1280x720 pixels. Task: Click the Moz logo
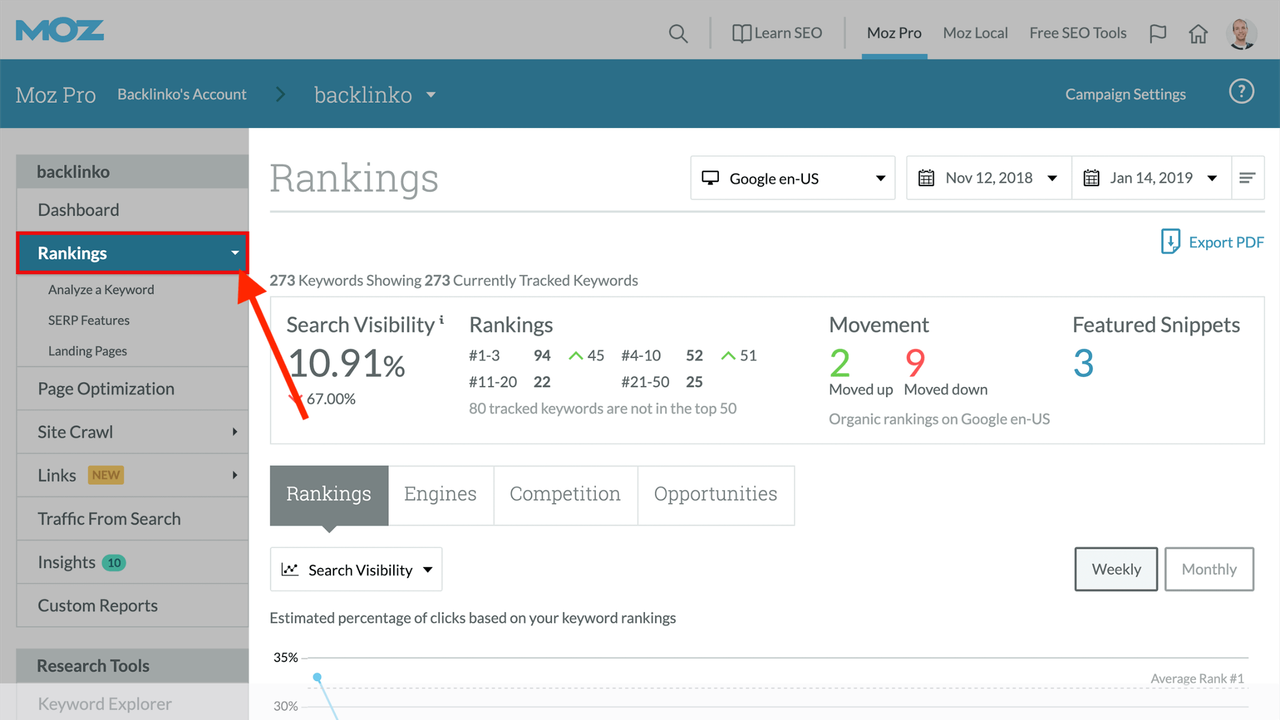(59, 31)
